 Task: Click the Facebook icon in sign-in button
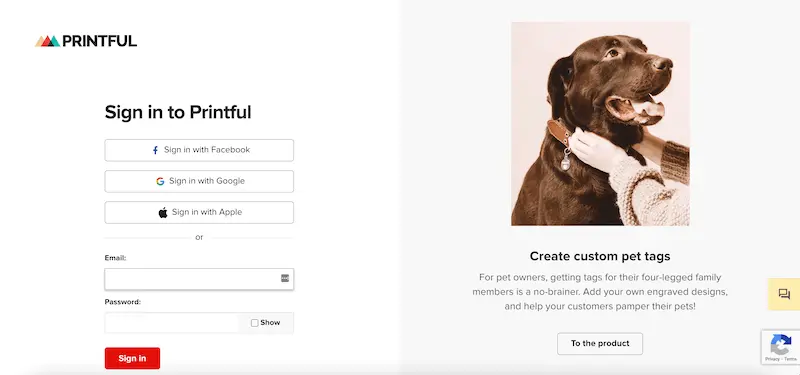[x=156, y=151]
